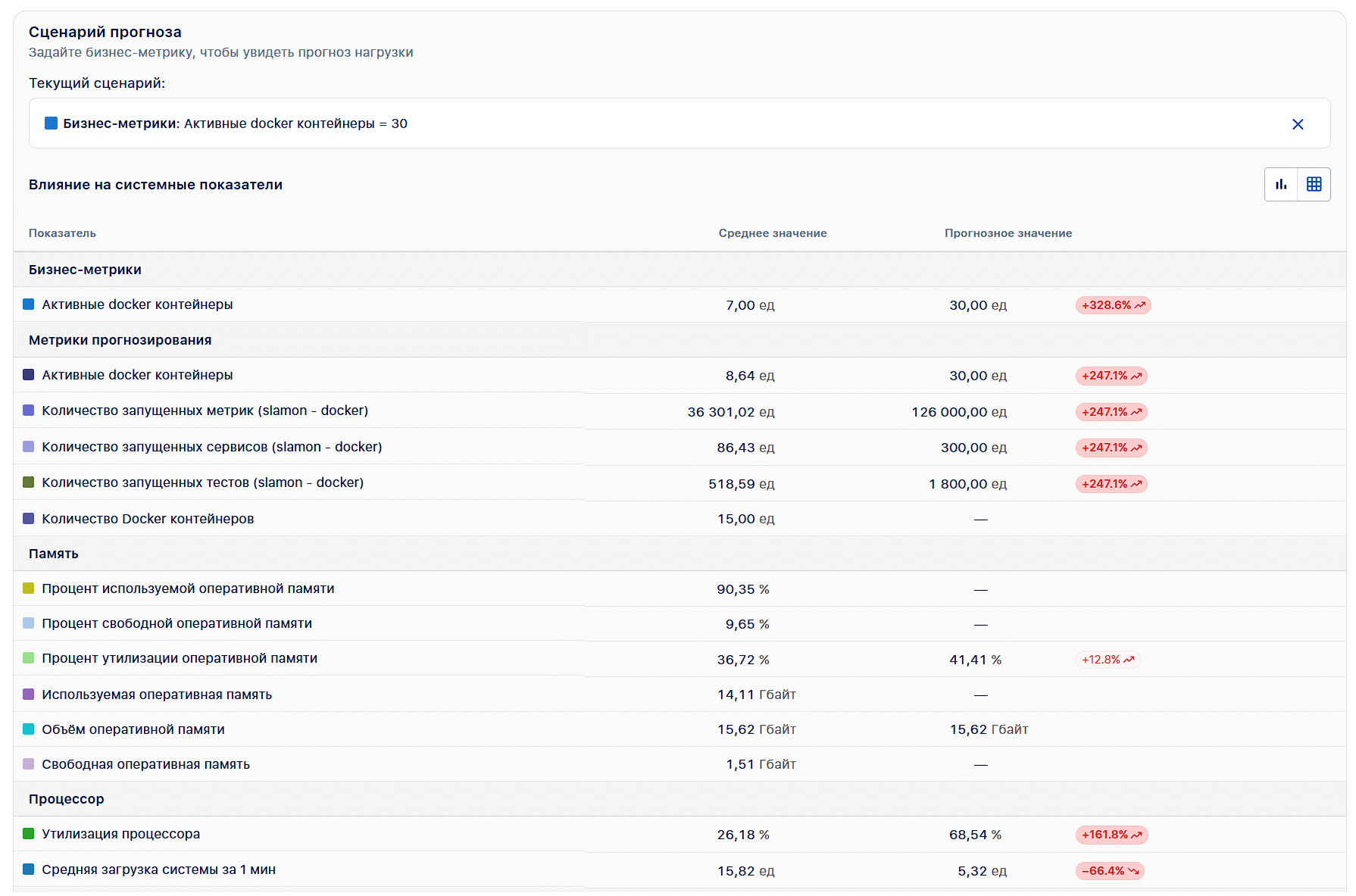Image resolution: width=1356 pixels, height=896 pixels.
Task: Click the +161.8% CPU utilization badge
Action: point(1111,835)
